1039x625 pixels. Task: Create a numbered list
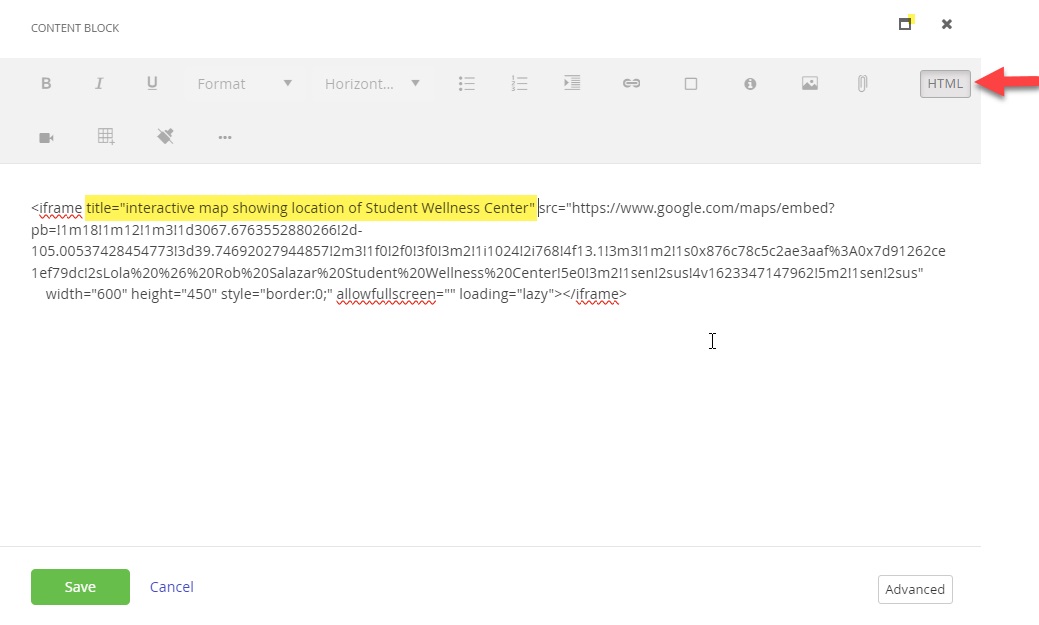519,84
